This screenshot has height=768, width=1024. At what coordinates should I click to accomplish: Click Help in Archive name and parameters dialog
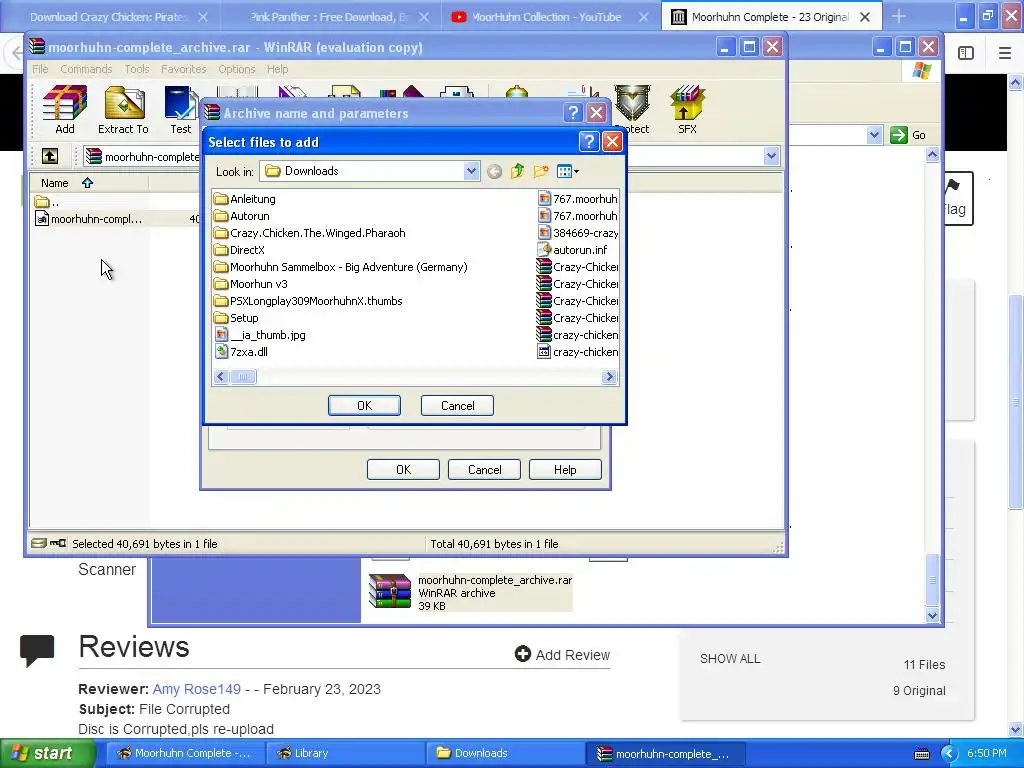pos(565,470)
